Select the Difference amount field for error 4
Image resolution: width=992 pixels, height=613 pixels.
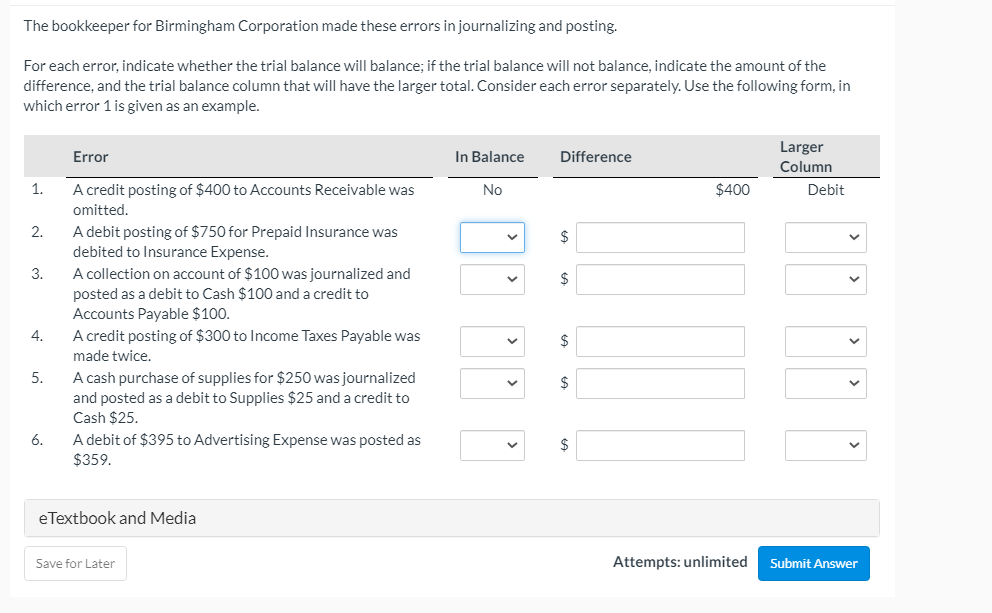pos(660,341)
